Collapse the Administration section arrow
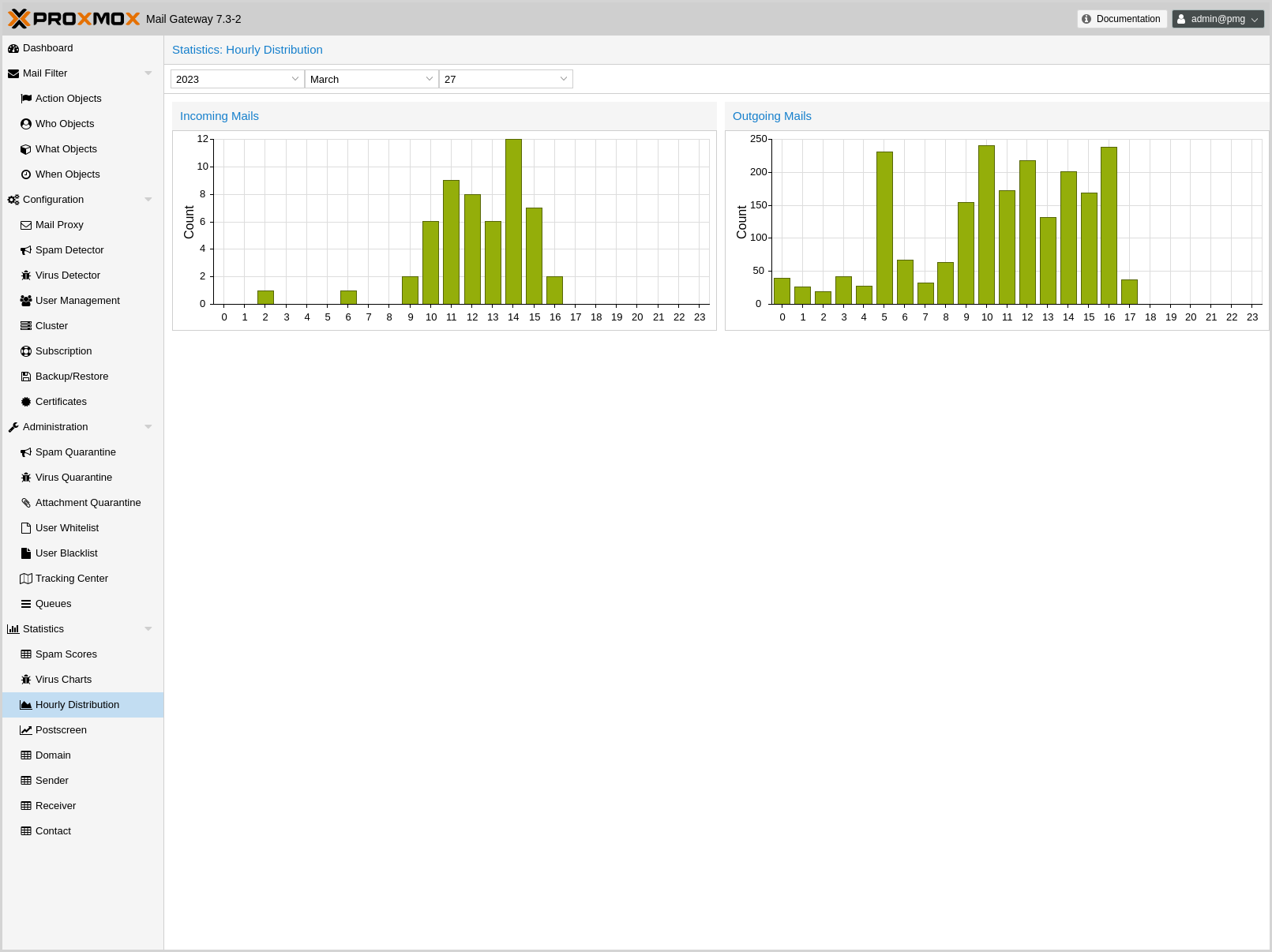 (x=148, y=427)
